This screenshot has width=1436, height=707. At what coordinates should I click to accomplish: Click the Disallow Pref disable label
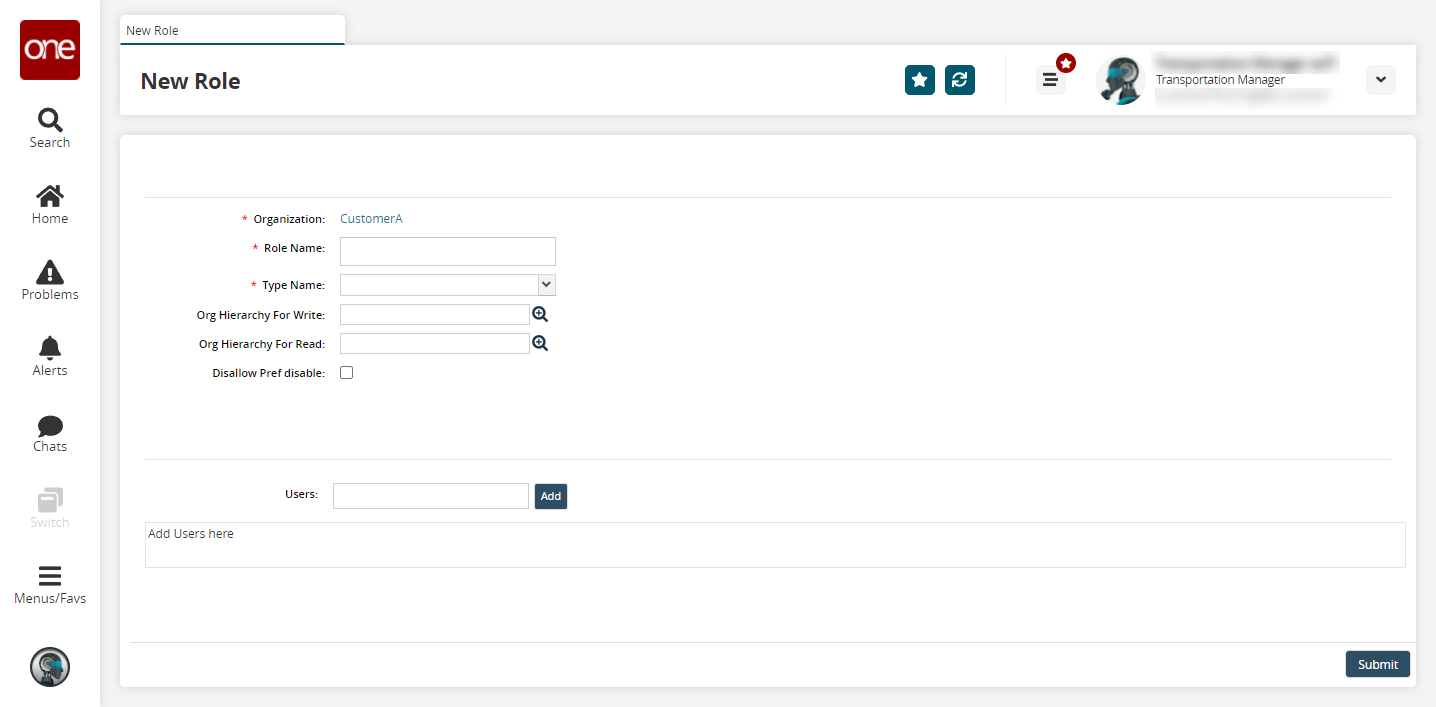pyautogui.click(x=269, y=373)
